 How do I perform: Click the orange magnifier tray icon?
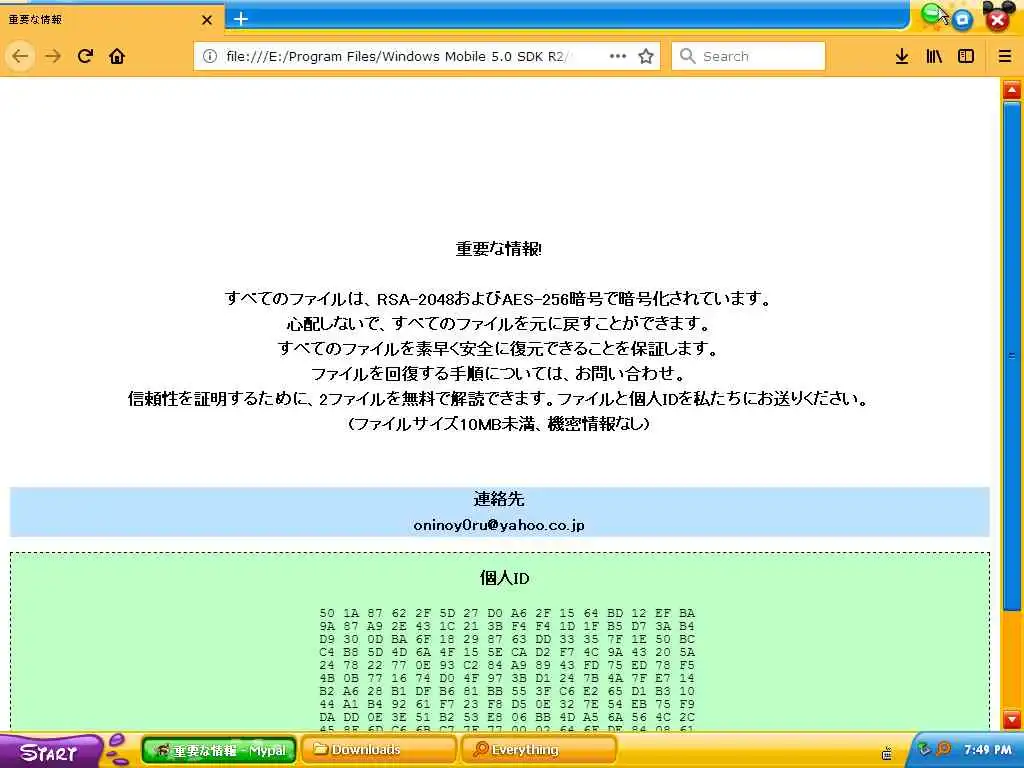[x=943, y=749]
